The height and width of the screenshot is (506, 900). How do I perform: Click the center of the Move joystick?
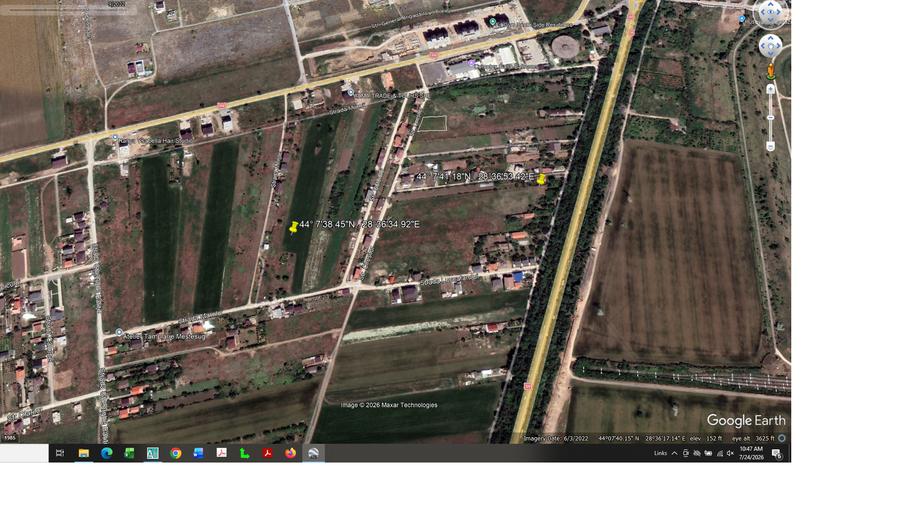pyautogui.click(x=770, y=46)
